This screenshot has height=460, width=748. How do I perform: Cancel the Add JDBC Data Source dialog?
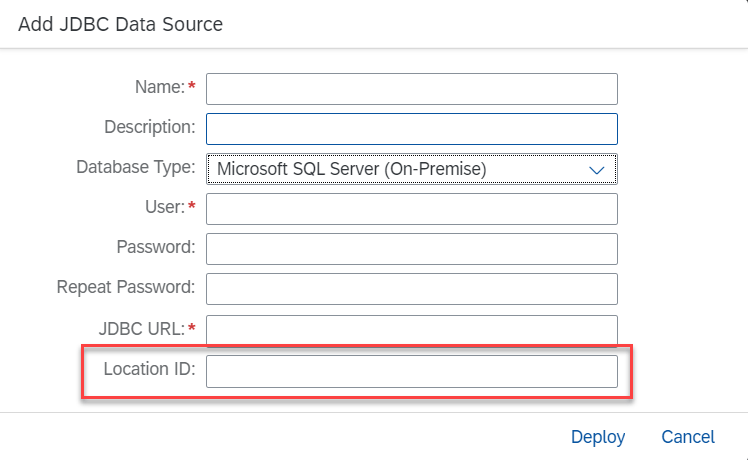click(688, 437)
